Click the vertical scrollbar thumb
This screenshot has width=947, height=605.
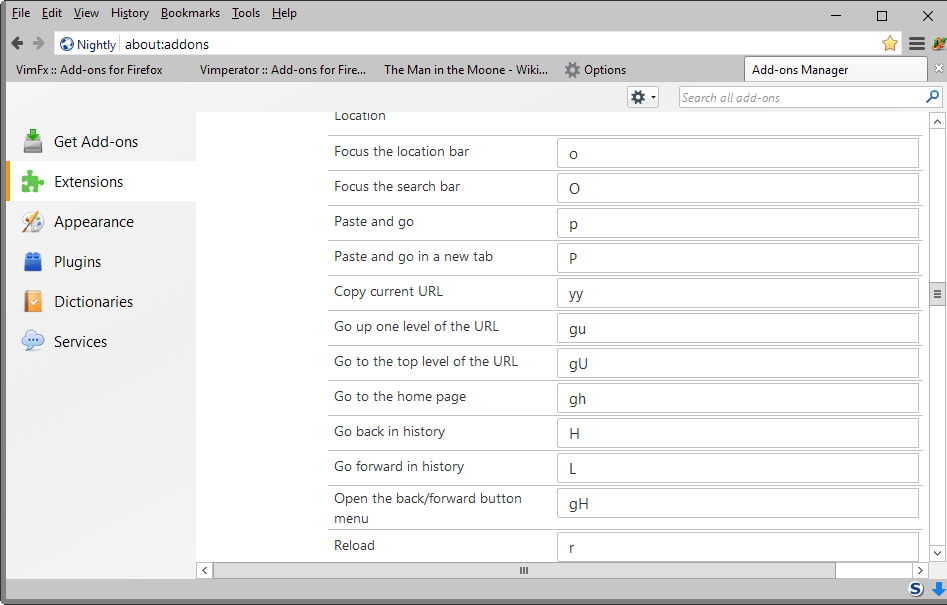[937, 294]
